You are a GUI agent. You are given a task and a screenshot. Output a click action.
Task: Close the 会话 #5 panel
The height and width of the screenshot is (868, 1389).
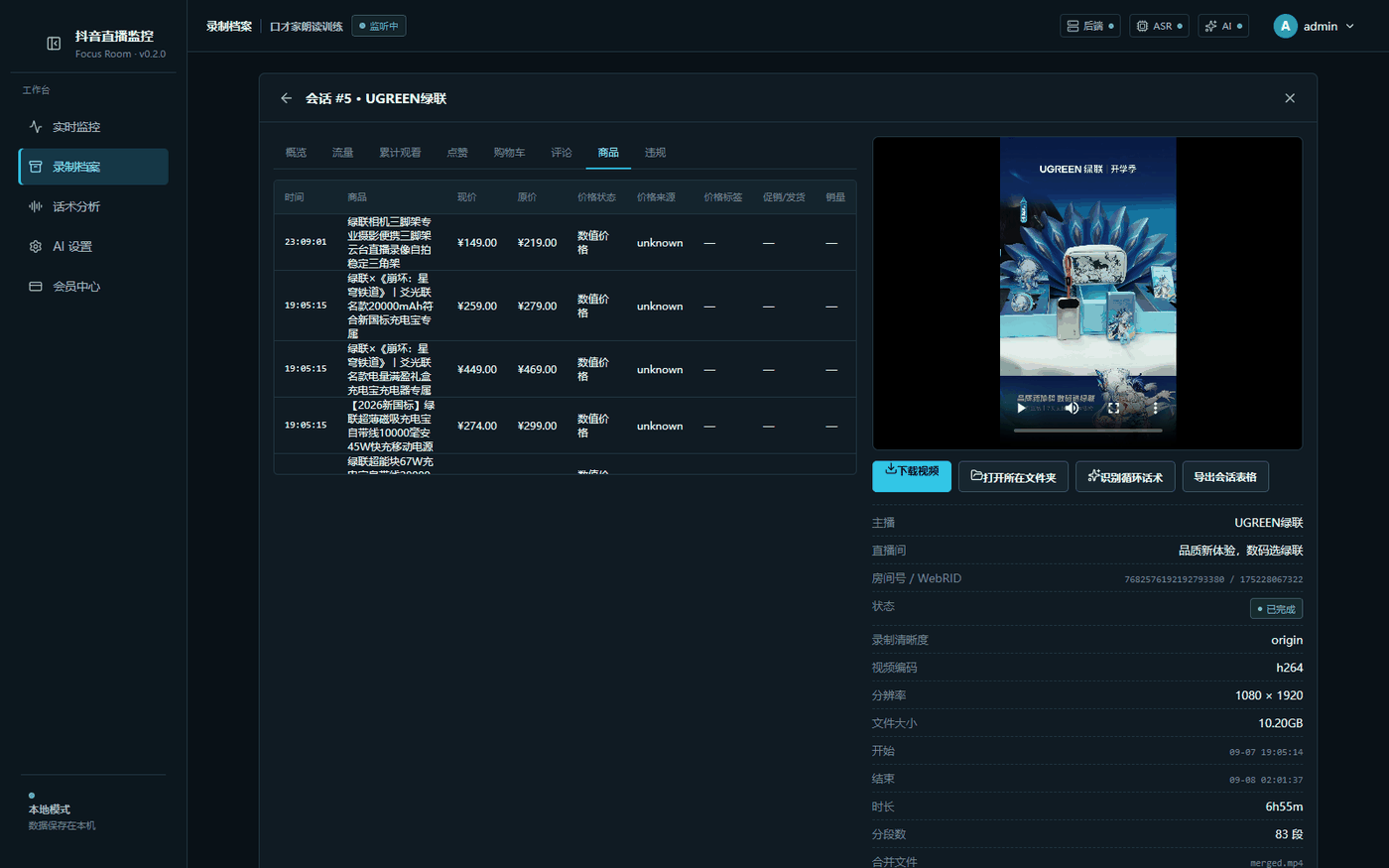pos(1290,98)
